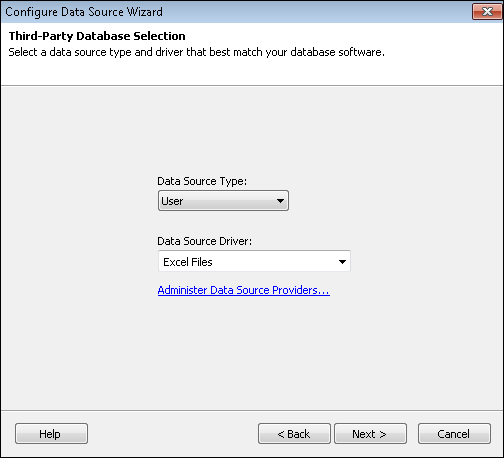Select the User data source type box

click(223, 201)
